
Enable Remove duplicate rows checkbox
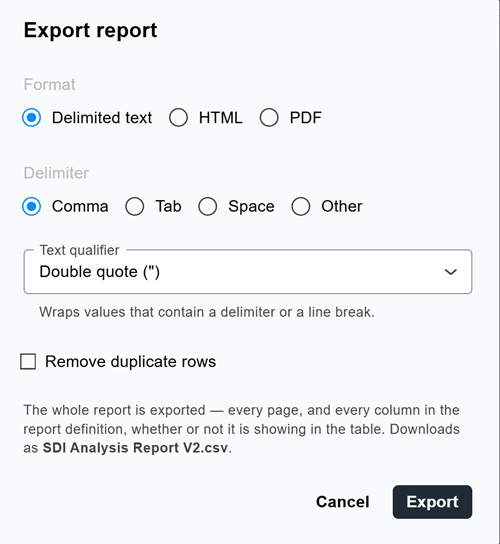(28, 362)
